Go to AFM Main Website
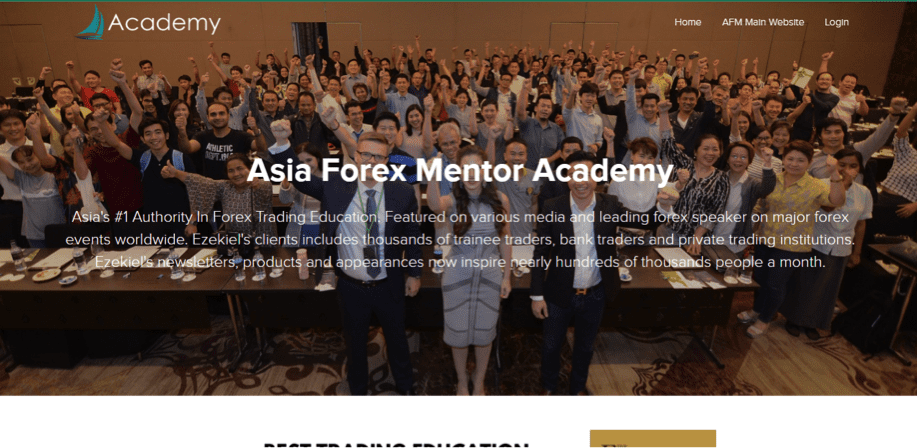 pyautogui.click(x=763, y=22)
